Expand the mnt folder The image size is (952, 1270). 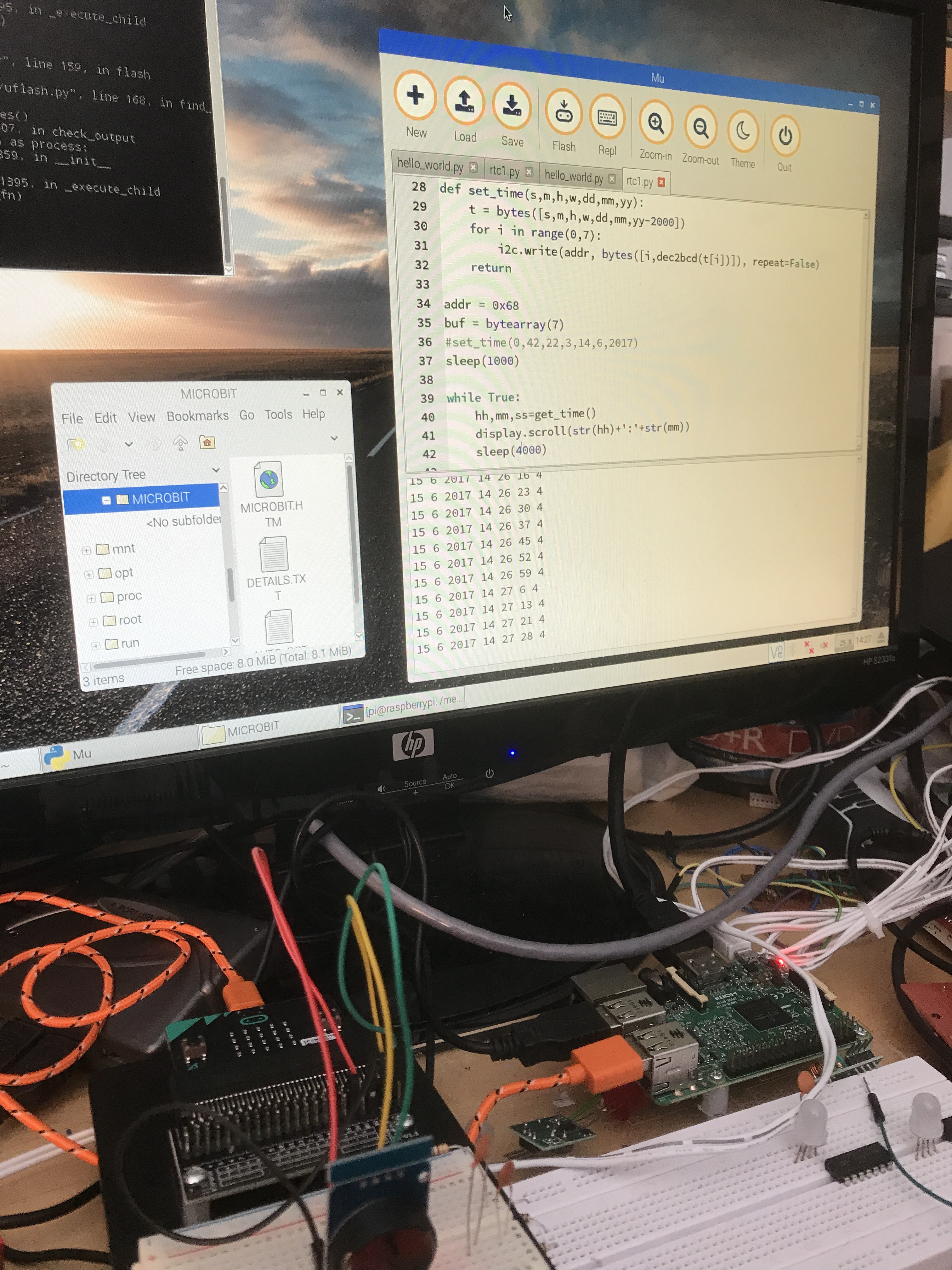pyautogui.click(x=86, y=551)
